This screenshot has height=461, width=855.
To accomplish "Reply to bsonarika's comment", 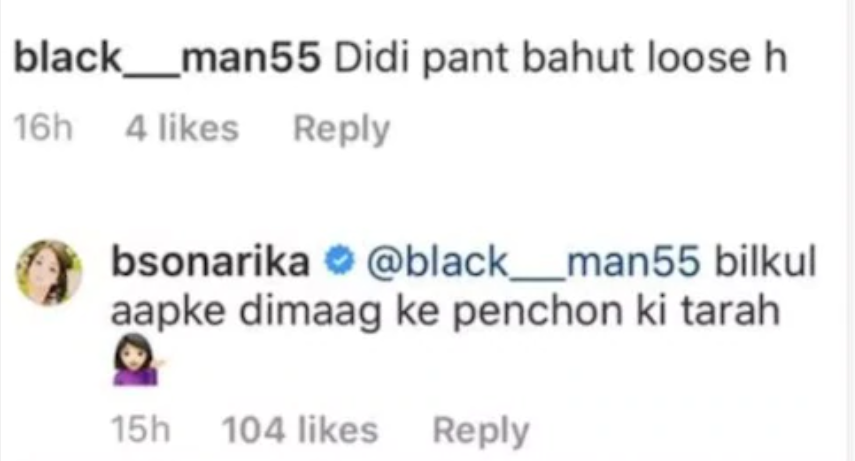I will [x=481, y=431].
